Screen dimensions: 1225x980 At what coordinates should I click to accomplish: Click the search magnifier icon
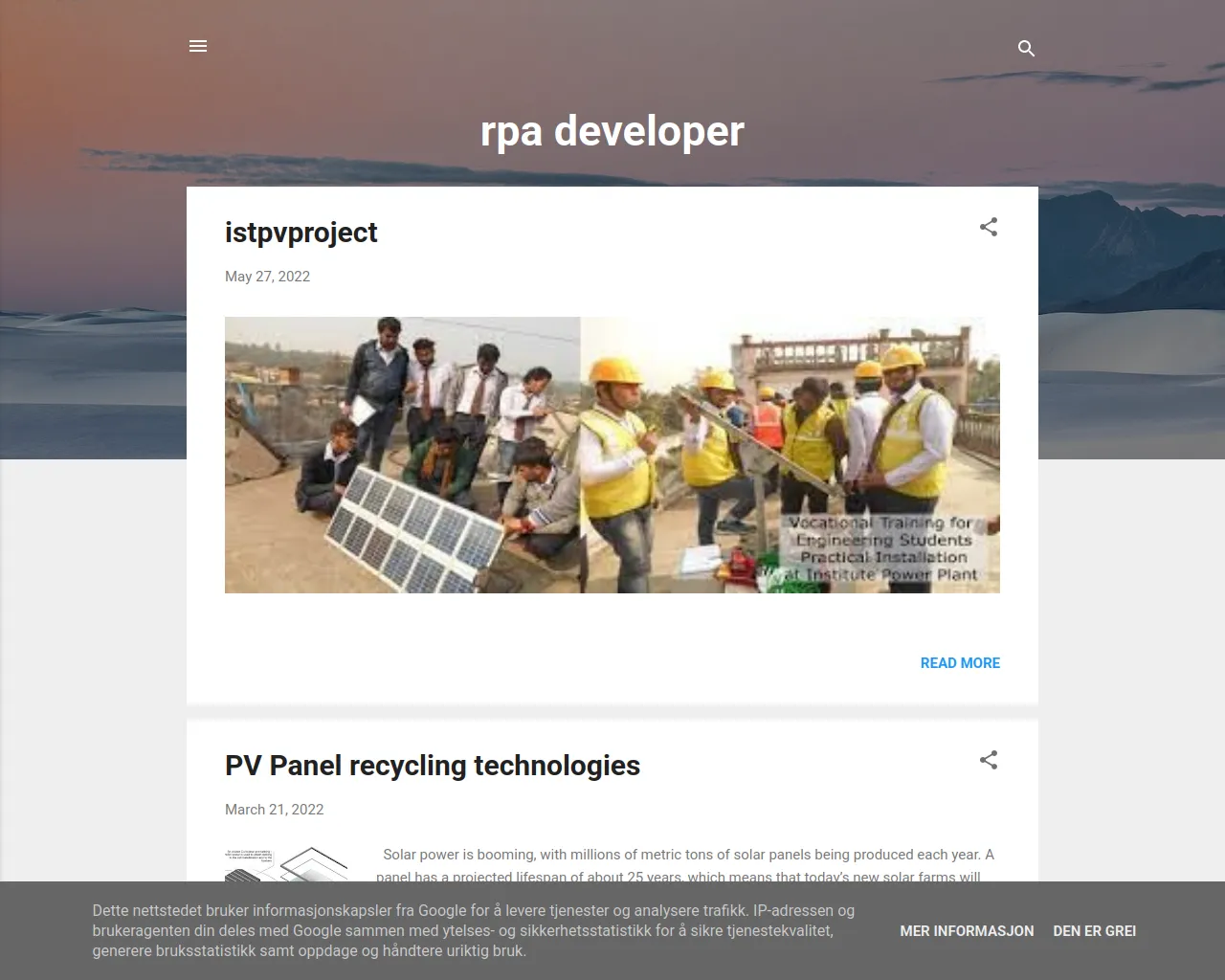tap(1026, 48)
